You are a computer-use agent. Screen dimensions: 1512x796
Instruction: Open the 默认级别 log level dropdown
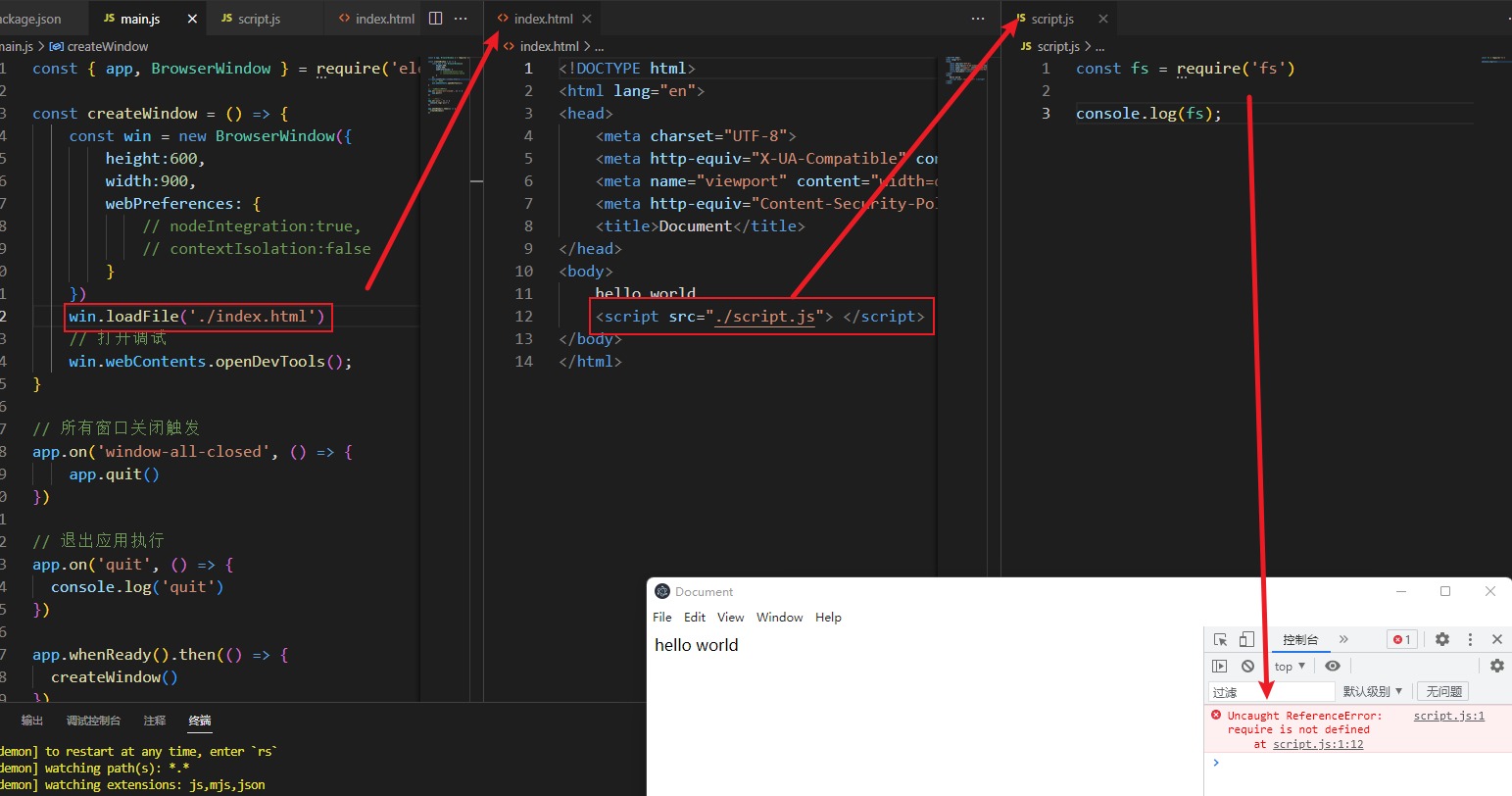pos(1372,692)
